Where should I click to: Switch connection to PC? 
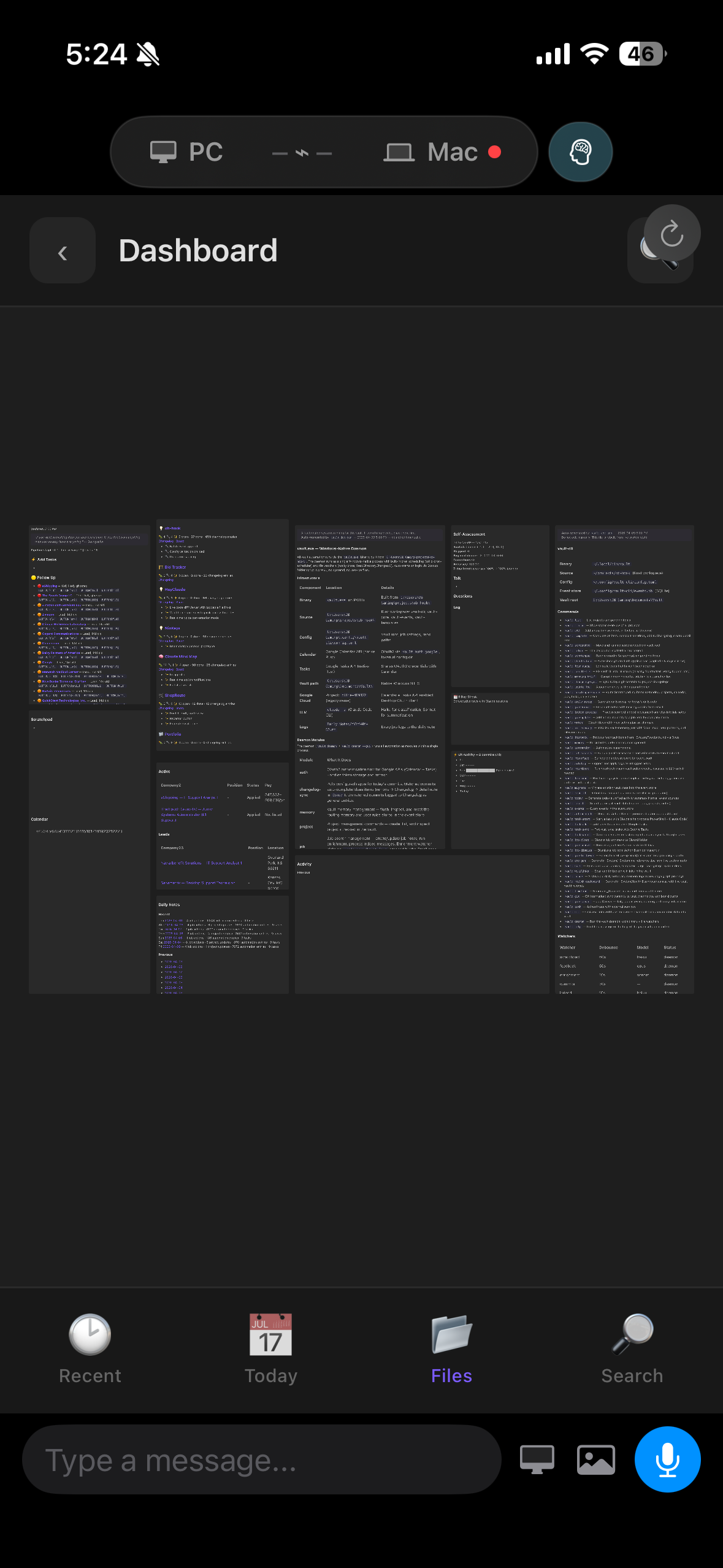coord(186,152)
